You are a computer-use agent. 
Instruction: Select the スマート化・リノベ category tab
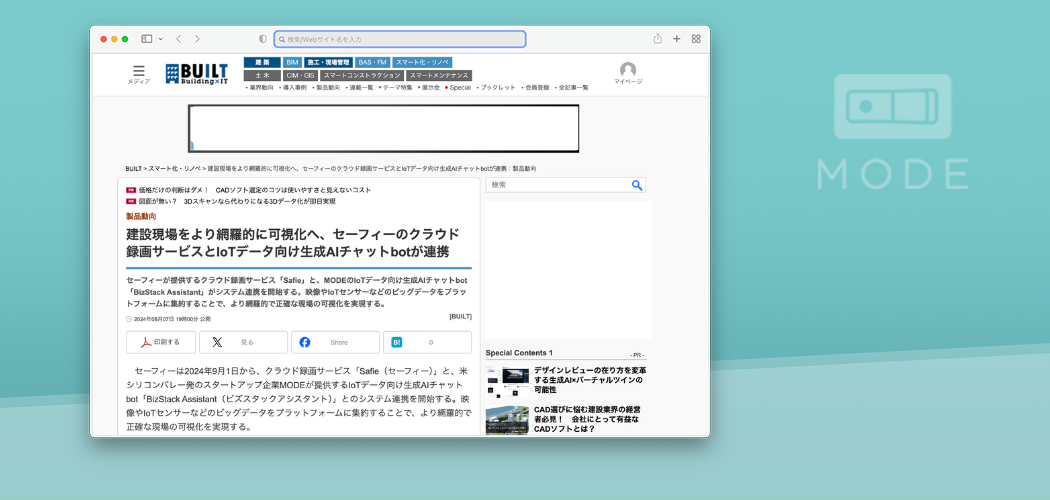pyautogui.click(x=423, y=62)
